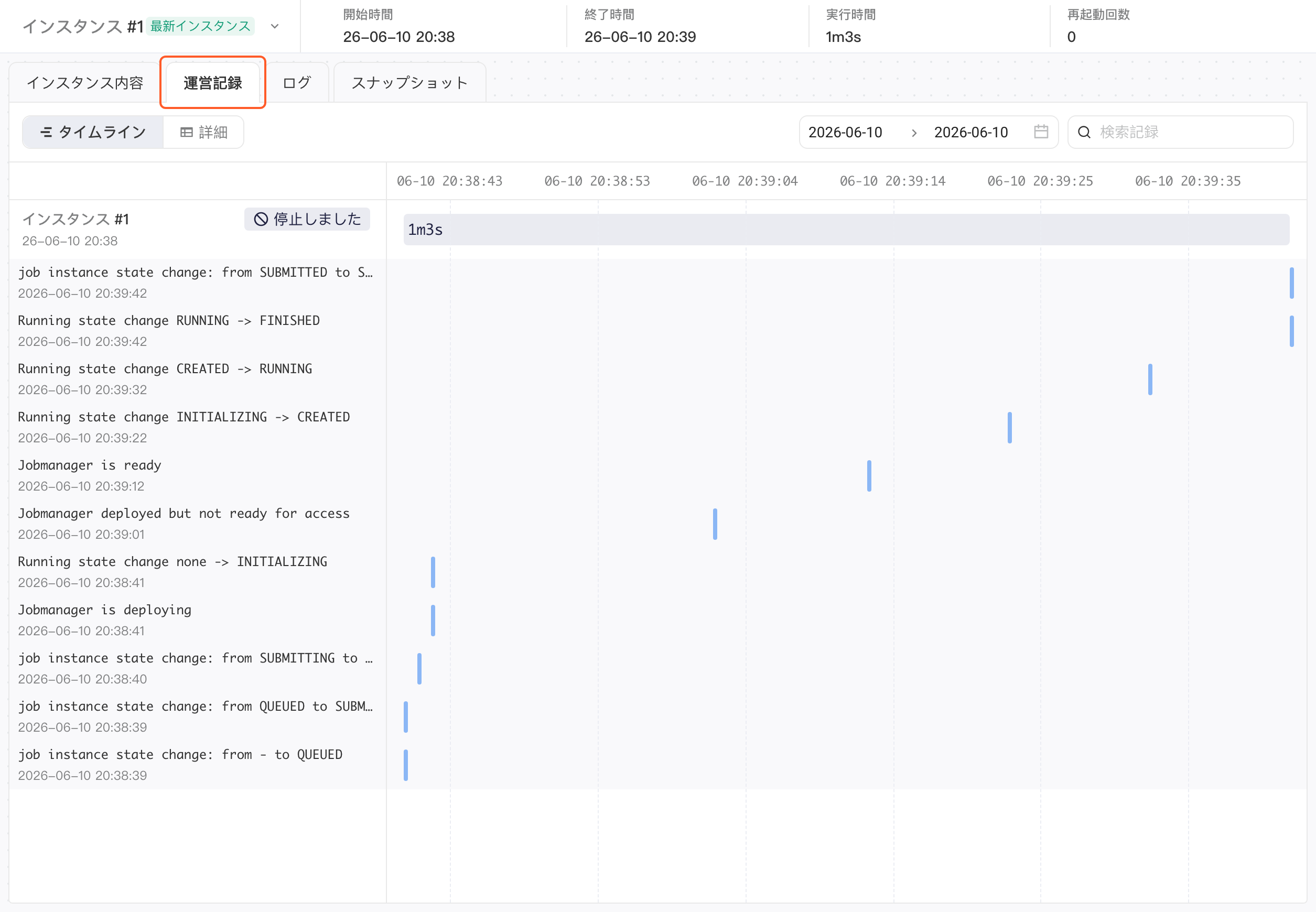
Task: Select the QUEUED to SUBM… state change row
Action: pyautogui.click(x=197, y=716)
